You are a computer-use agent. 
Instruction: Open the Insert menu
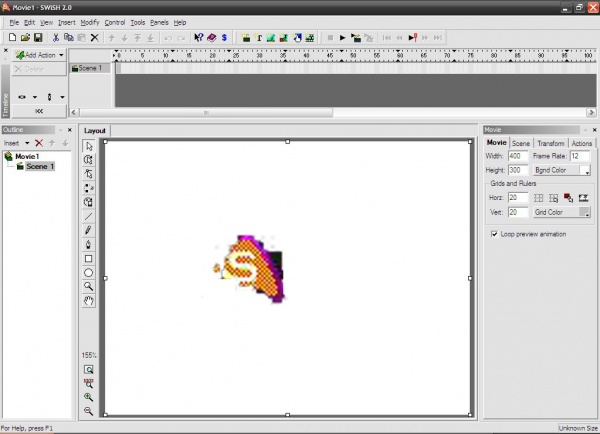(67, 23)
